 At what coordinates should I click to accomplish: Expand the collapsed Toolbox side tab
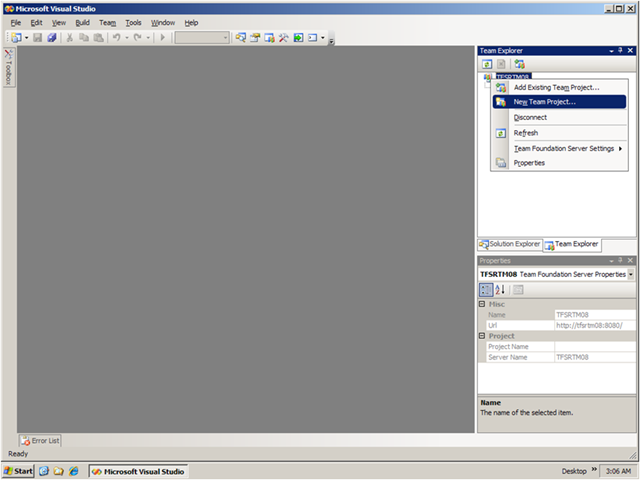pos(9,67)
